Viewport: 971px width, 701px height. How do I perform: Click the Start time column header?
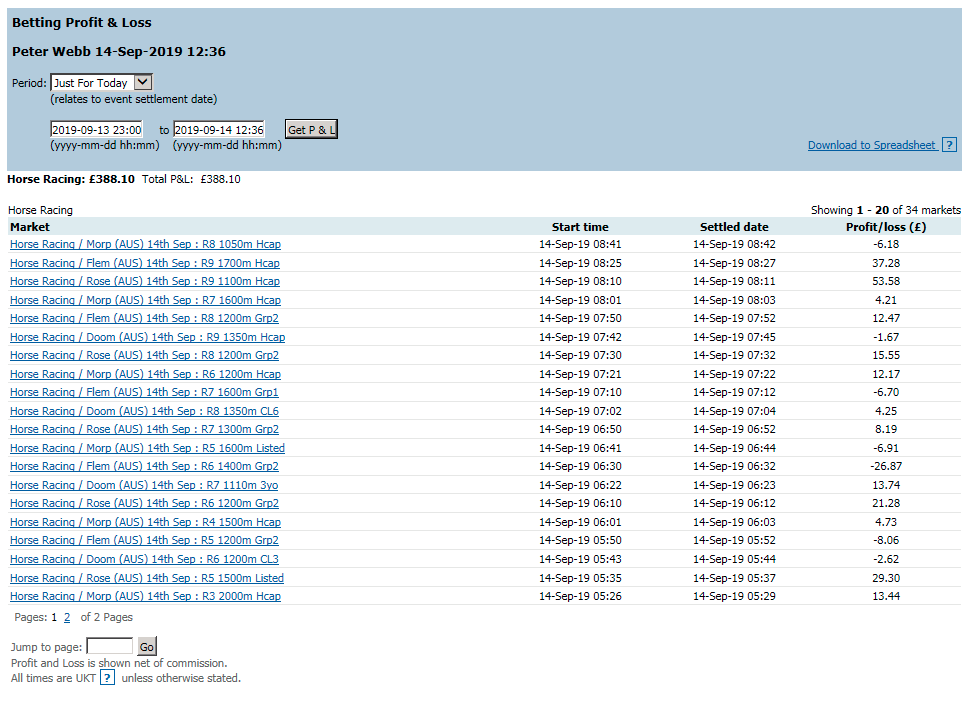tap(580, 227)
